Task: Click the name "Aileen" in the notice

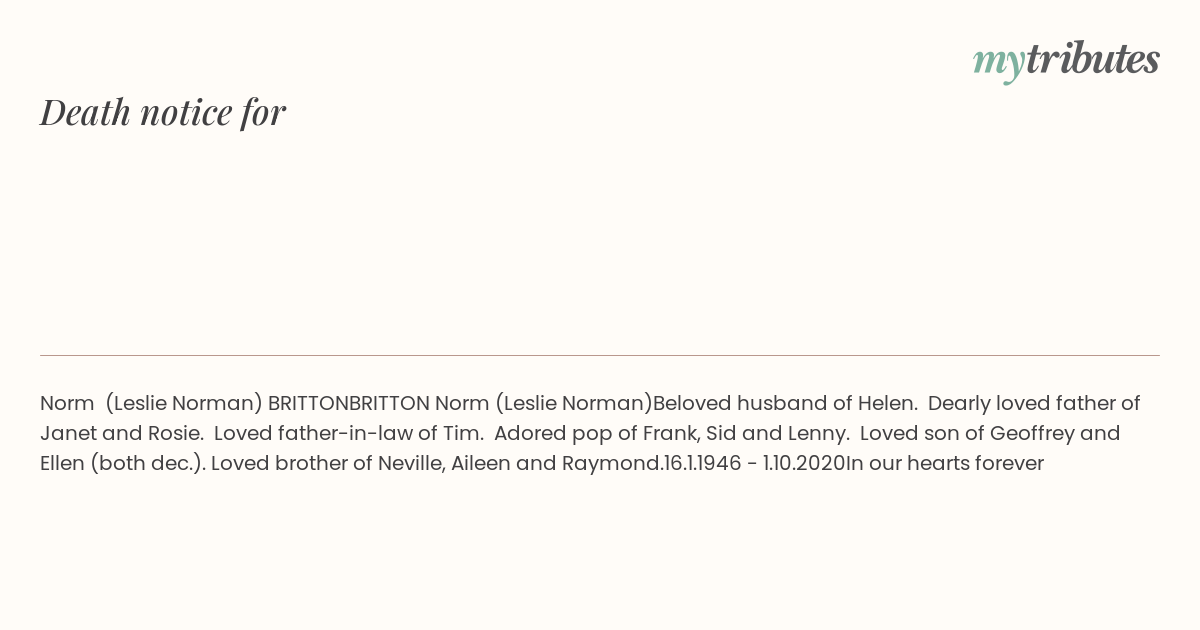Action: pyautogui.click(x=480, y=463)
